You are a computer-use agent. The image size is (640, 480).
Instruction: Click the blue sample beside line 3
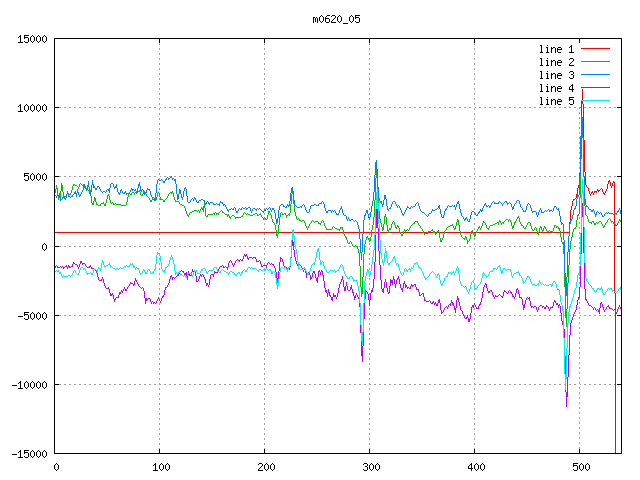pos(595,75)
